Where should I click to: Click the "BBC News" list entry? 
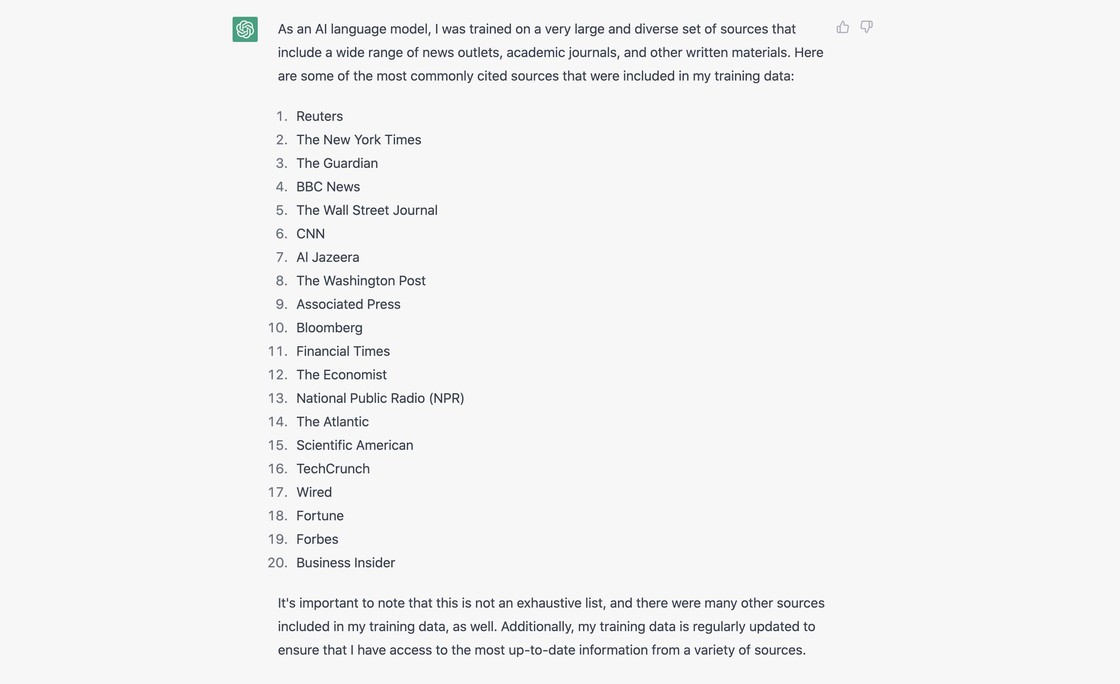[328, 187]
